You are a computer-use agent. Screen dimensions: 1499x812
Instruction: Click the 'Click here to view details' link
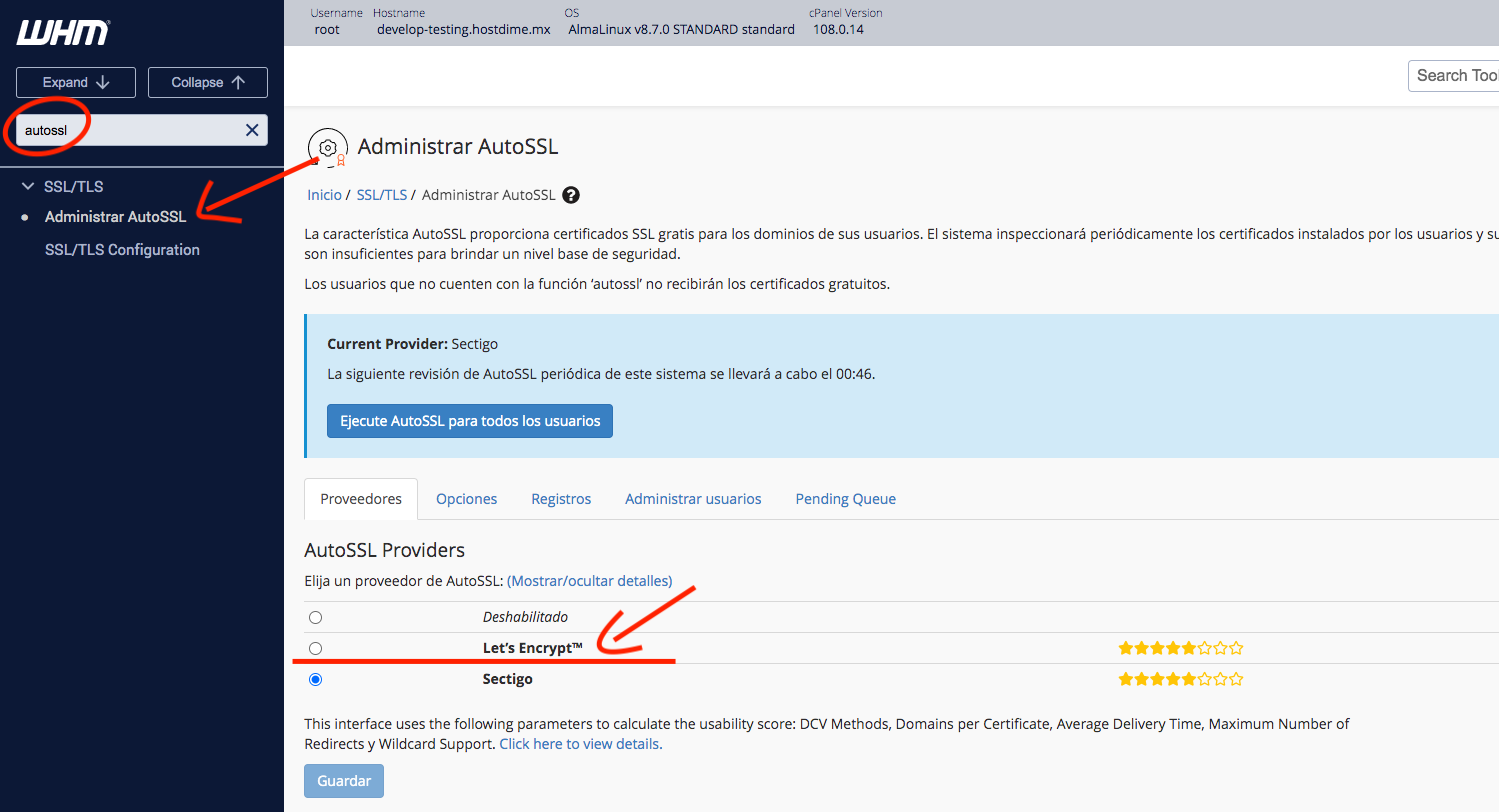click(581, 744)
